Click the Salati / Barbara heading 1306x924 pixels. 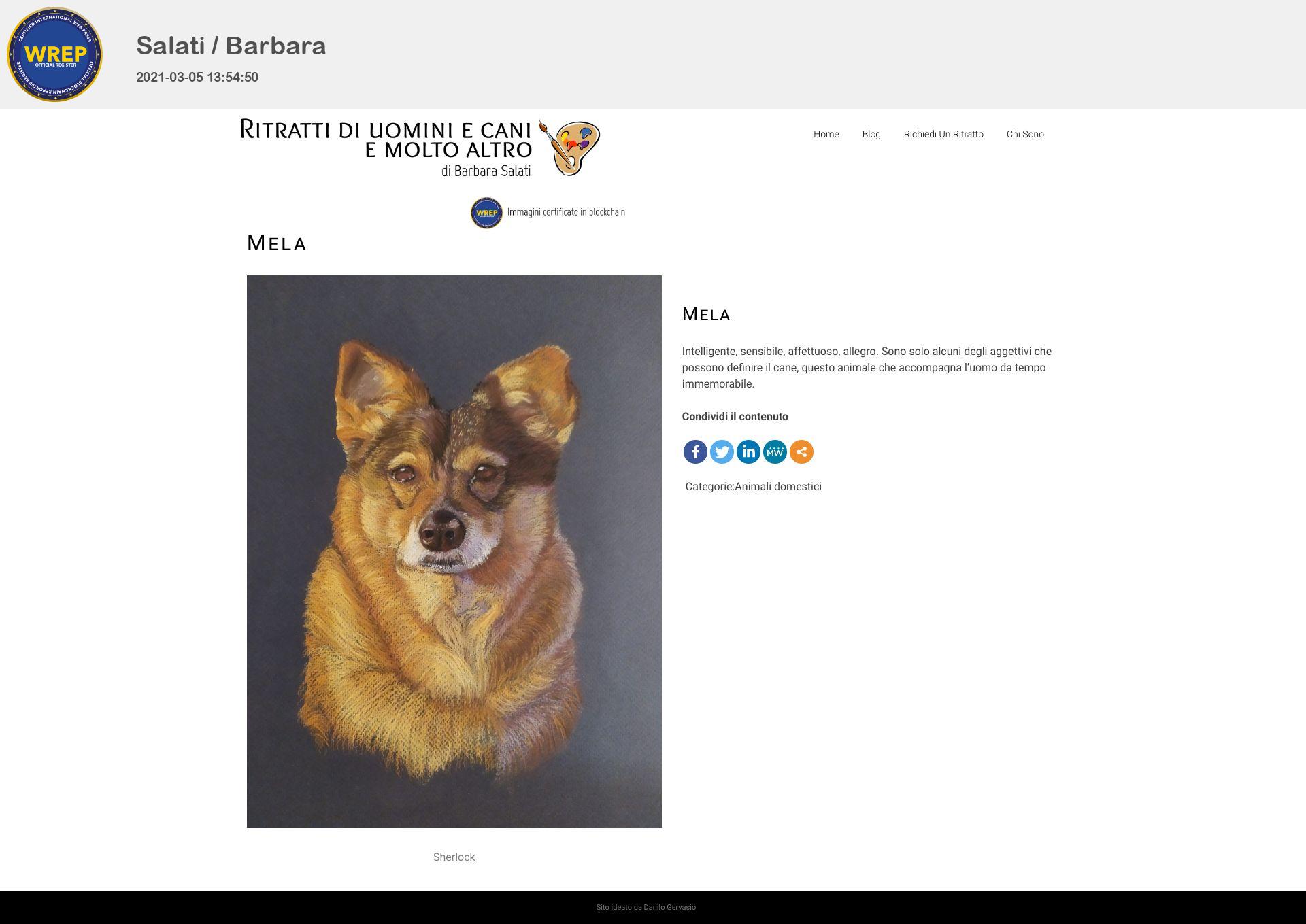231,46
